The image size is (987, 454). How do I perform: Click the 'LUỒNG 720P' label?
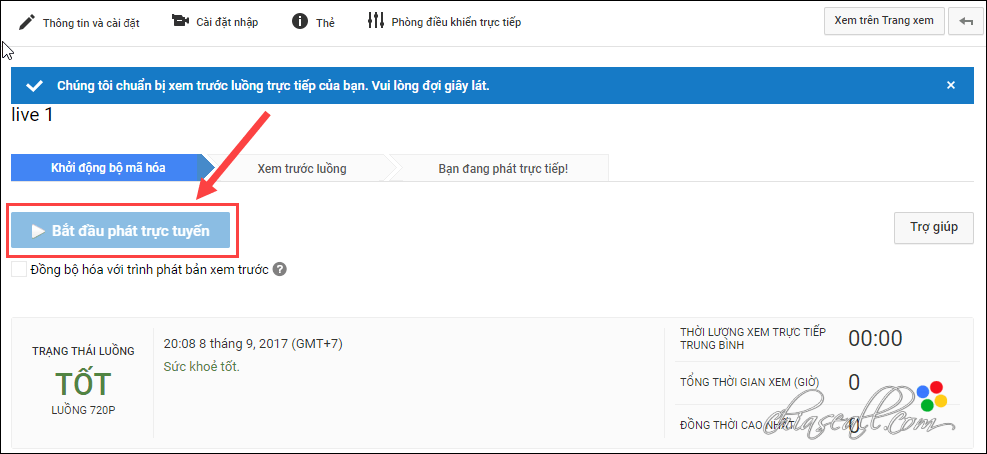point(83,411)
